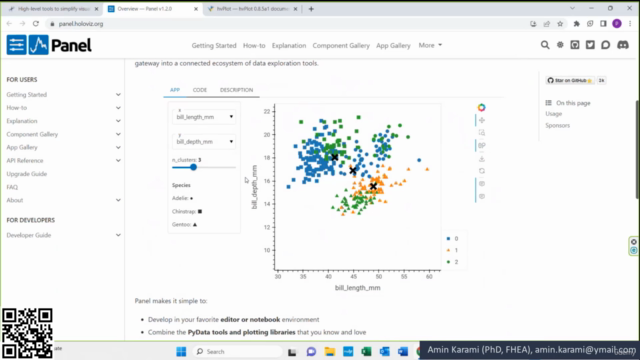
Task: Reset the plot view
Action: coord(482,171)
